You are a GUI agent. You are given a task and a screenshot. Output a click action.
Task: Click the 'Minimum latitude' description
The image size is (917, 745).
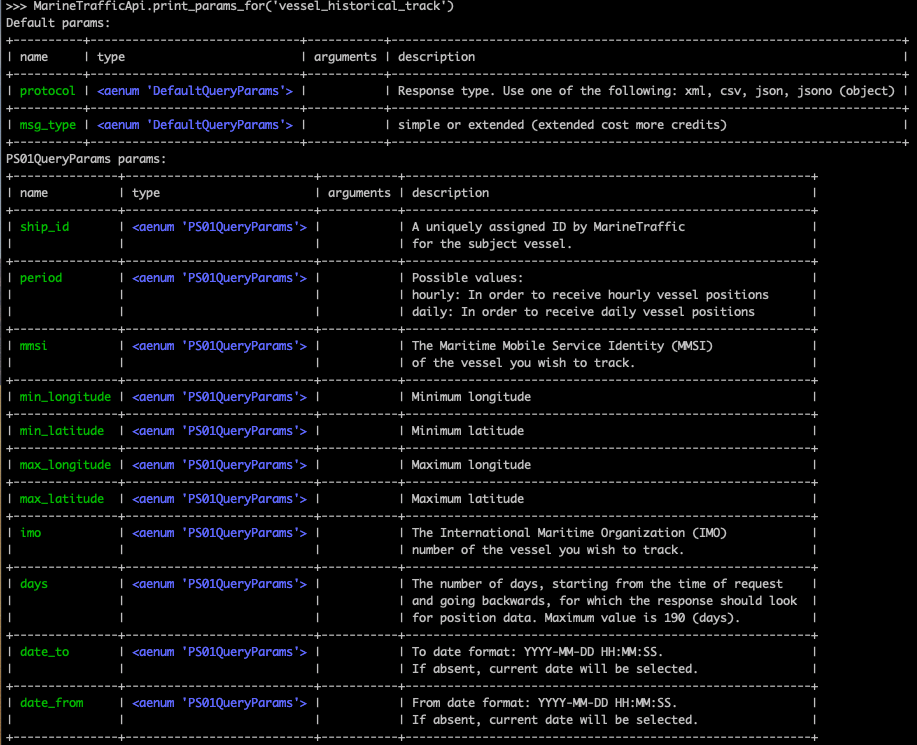467,431
